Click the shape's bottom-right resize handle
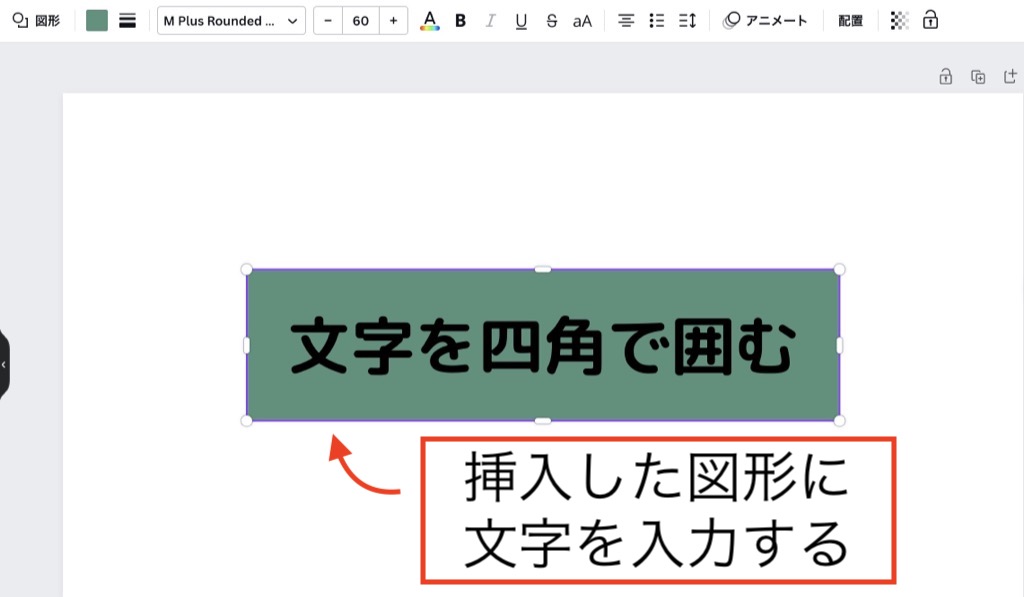1024x597 pixels. [x=839, y=421]
